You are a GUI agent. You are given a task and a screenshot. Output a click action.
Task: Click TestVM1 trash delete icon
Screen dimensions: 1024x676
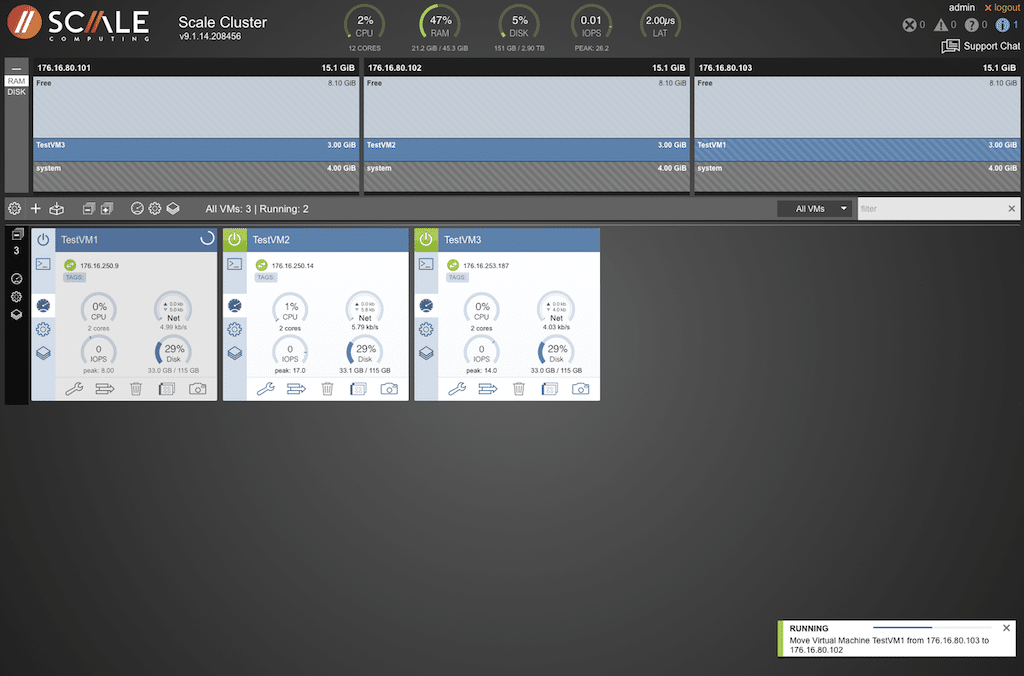tap(136, 389)
